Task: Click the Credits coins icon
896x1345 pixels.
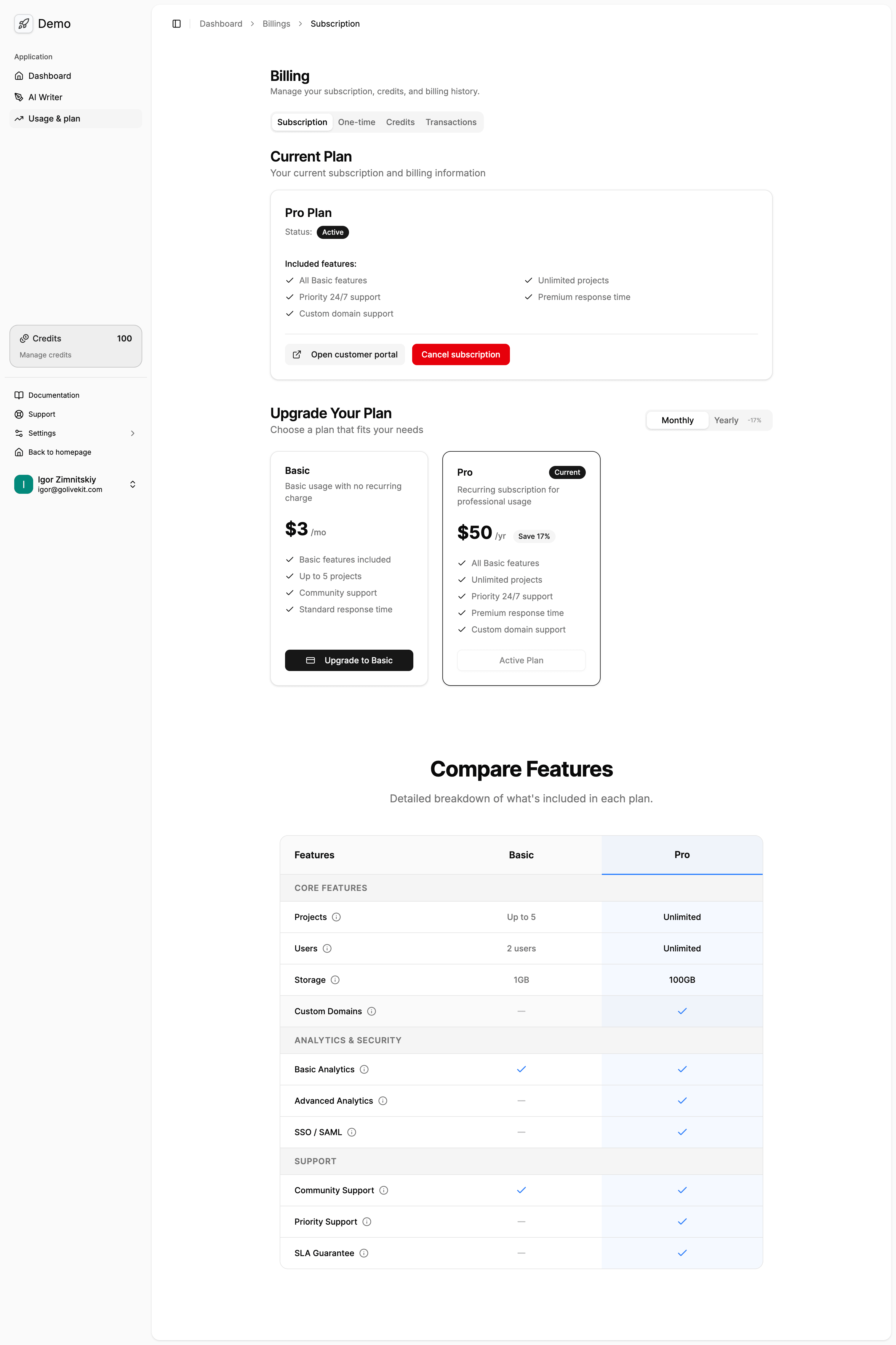Action: 24,338
